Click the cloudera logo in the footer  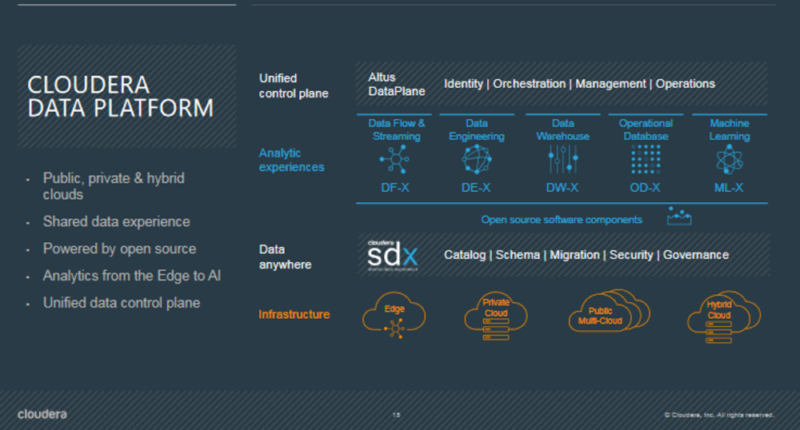click(42, 414)
